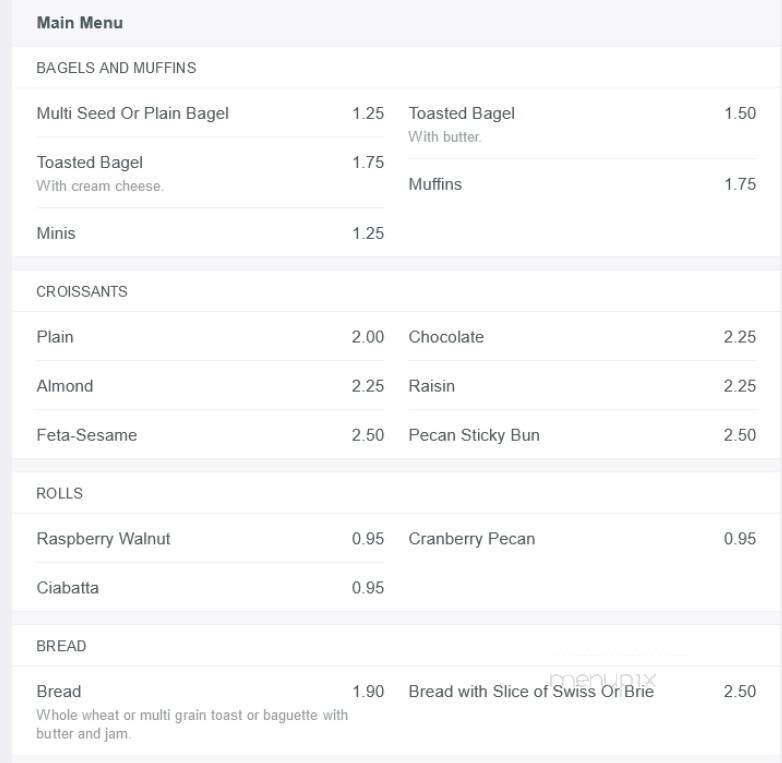Click Toasted Bagel with butter item
The width and height of the screenshot is (782, 763).
pos(462,114)
